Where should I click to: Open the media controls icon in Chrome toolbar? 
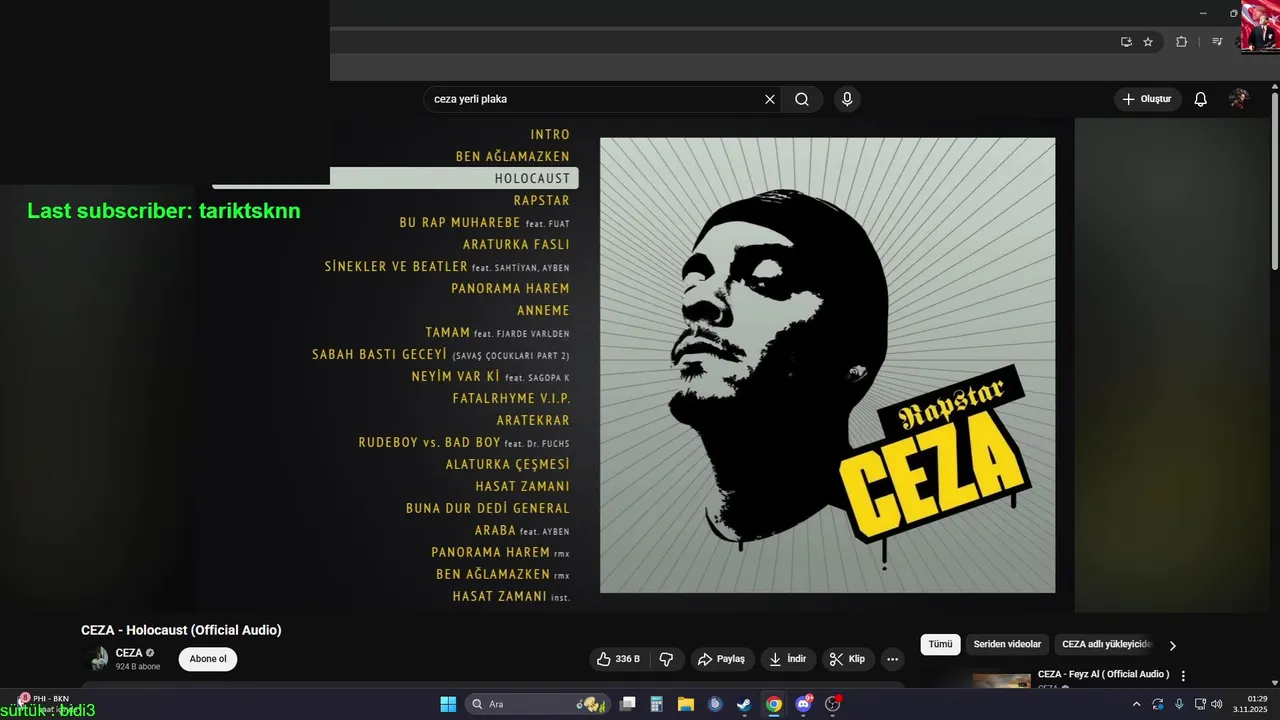[1217, 42]
